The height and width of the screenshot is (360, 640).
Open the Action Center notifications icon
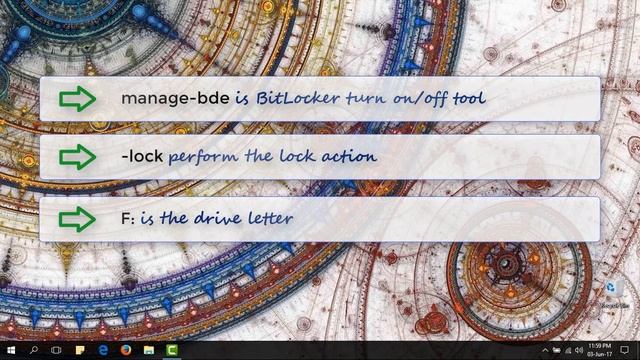coord(624,350)
